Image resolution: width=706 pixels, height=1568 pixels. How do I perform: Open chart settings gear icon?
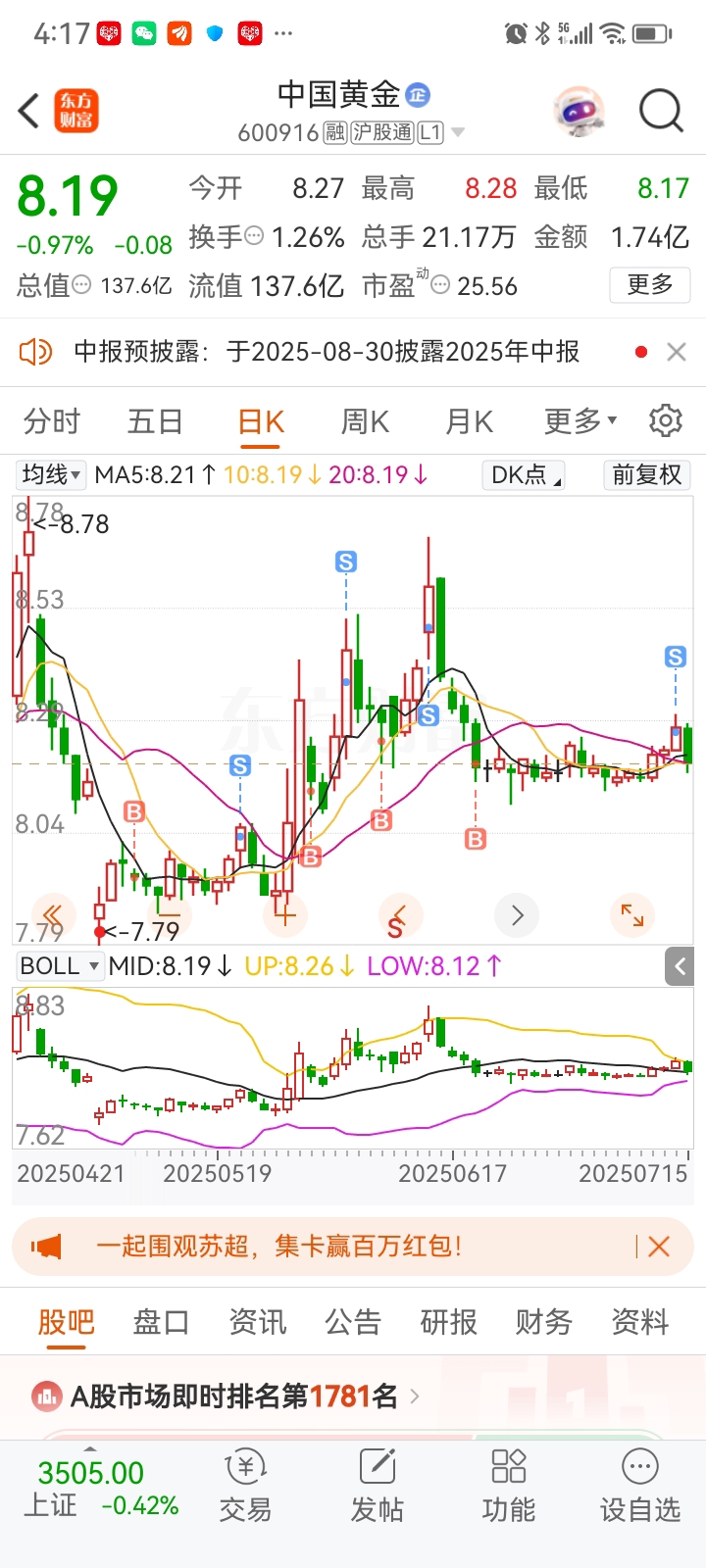[666, 420]
